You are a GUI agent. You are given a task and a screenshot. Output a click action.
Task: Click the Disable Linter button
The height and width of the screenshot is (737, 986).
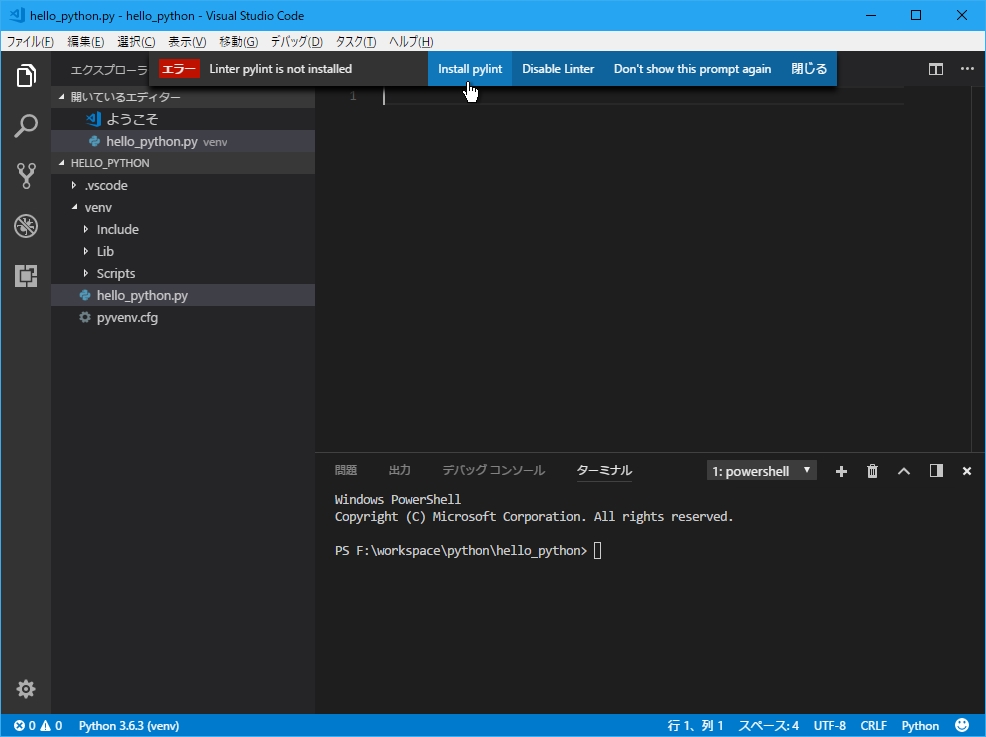coord(558,69)
